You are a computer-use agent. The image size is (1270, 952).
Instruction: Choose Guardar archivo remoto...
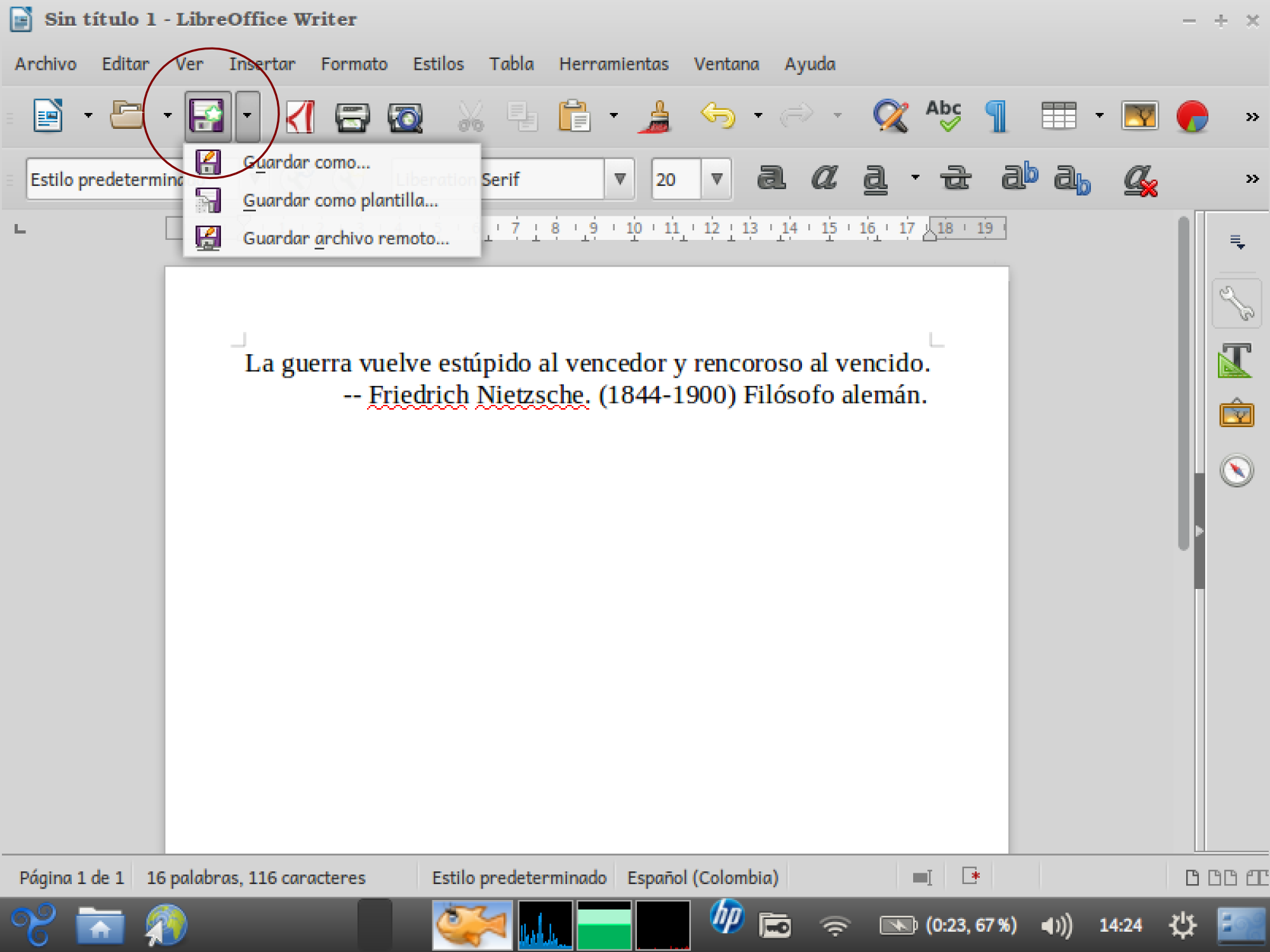[331, 239]
